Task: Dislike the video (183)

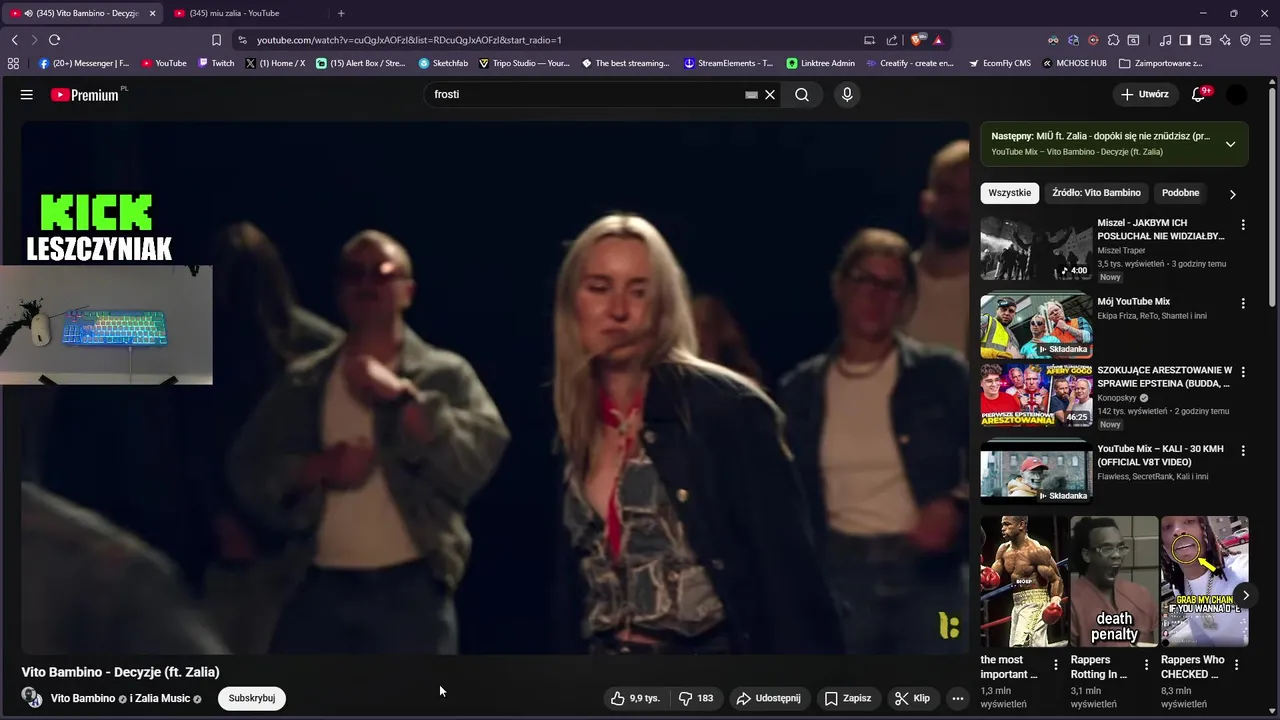Action: point(696,698)
